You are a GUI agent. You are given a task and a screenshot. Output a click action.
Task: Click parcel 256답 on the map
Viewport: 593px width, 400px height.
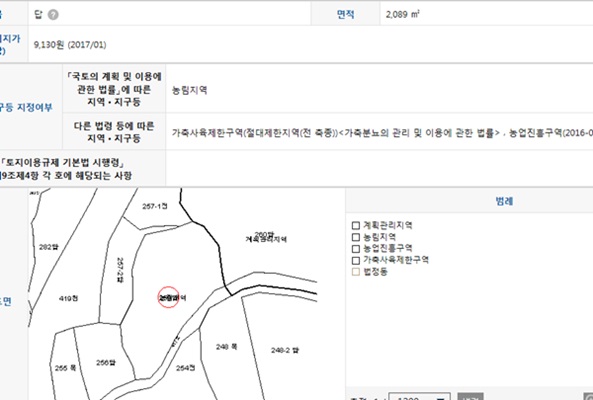(x=106, y=363)
